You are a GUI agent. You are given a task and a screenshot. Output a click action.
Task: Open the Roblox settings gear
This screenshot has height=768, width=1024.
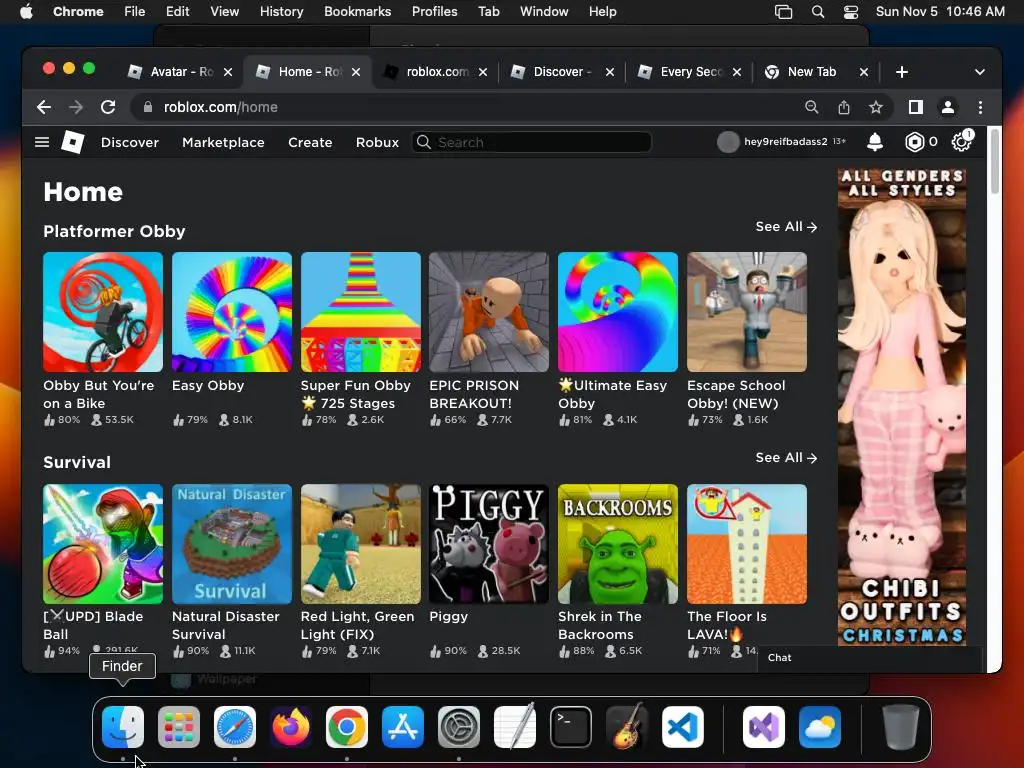(x=961, y=142)
